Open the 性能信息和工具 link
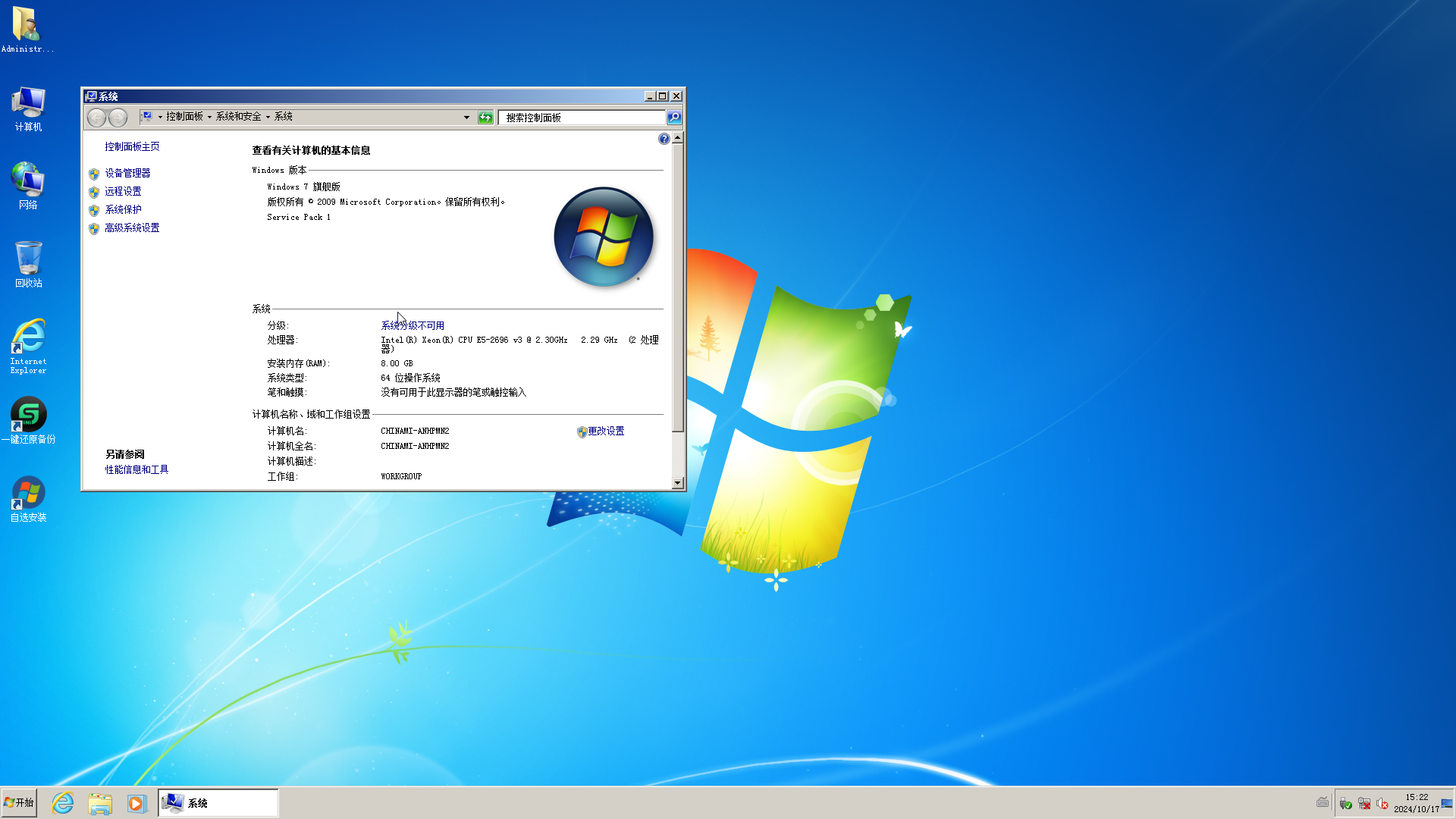Image resolution: width=1456 pixels, height=819 pixels. 136,469
